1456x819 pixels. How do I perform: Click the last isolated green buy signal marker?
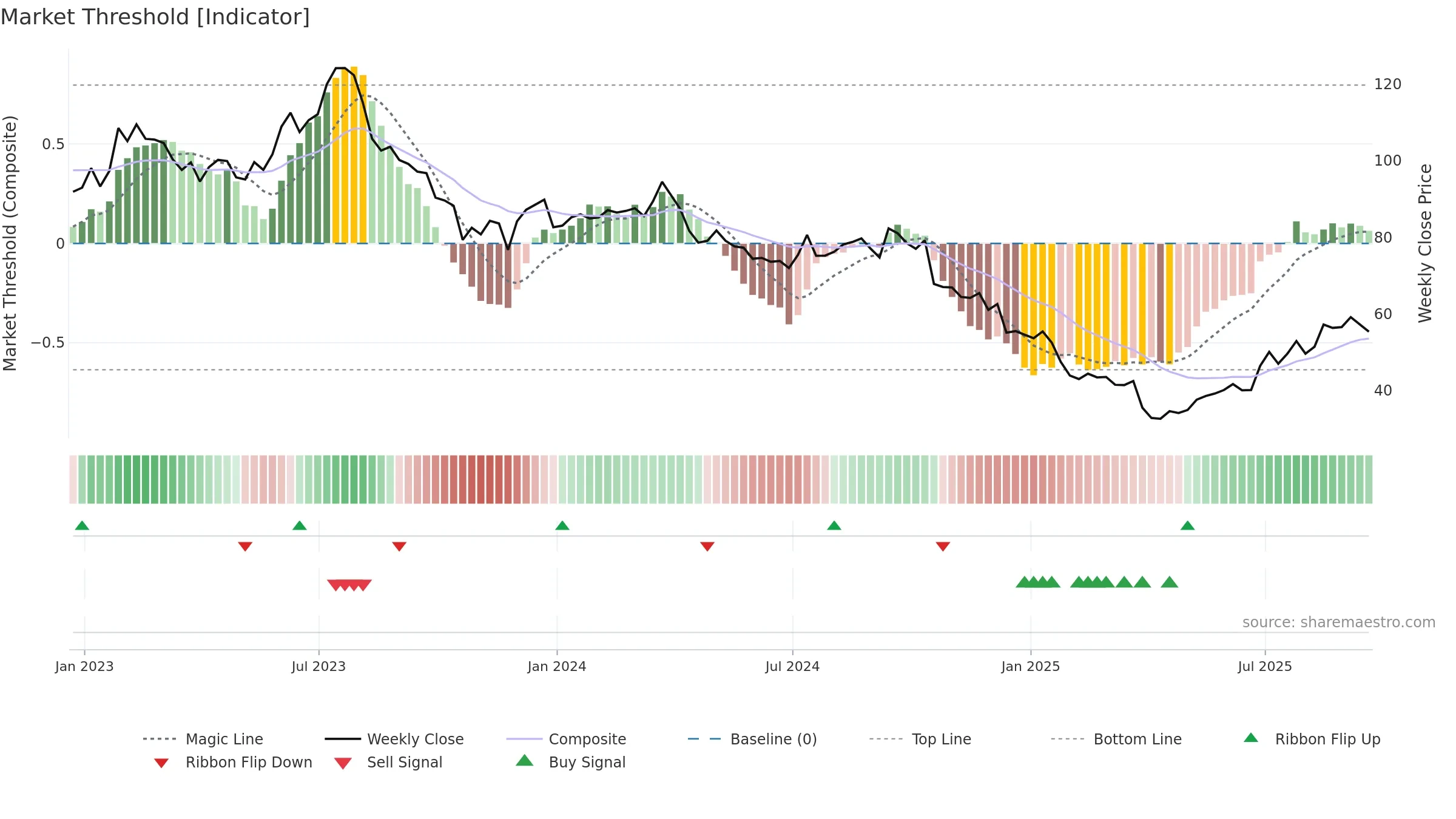pos(1170,582)
